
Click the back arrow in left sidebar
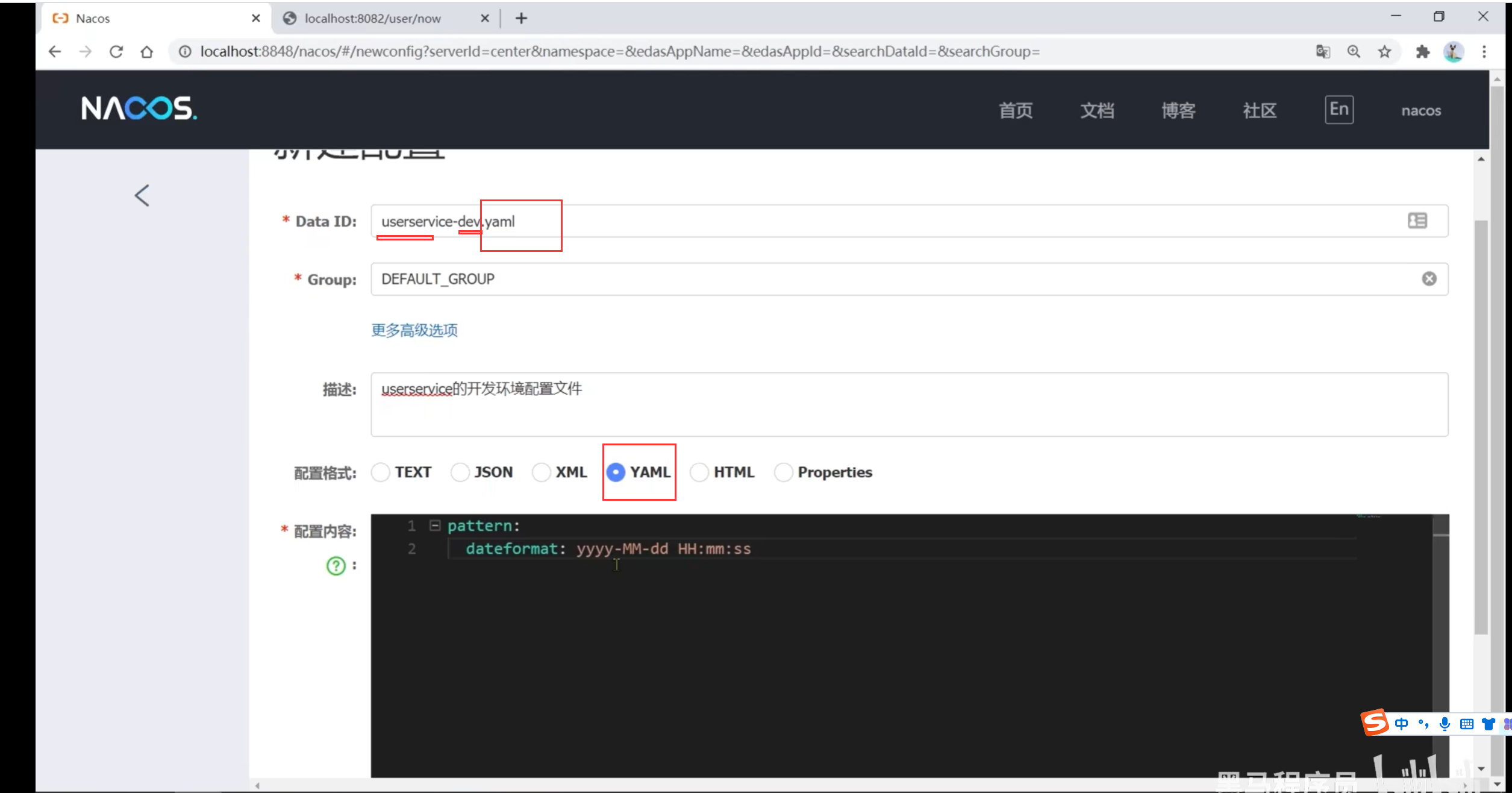(x=142, y=195)
